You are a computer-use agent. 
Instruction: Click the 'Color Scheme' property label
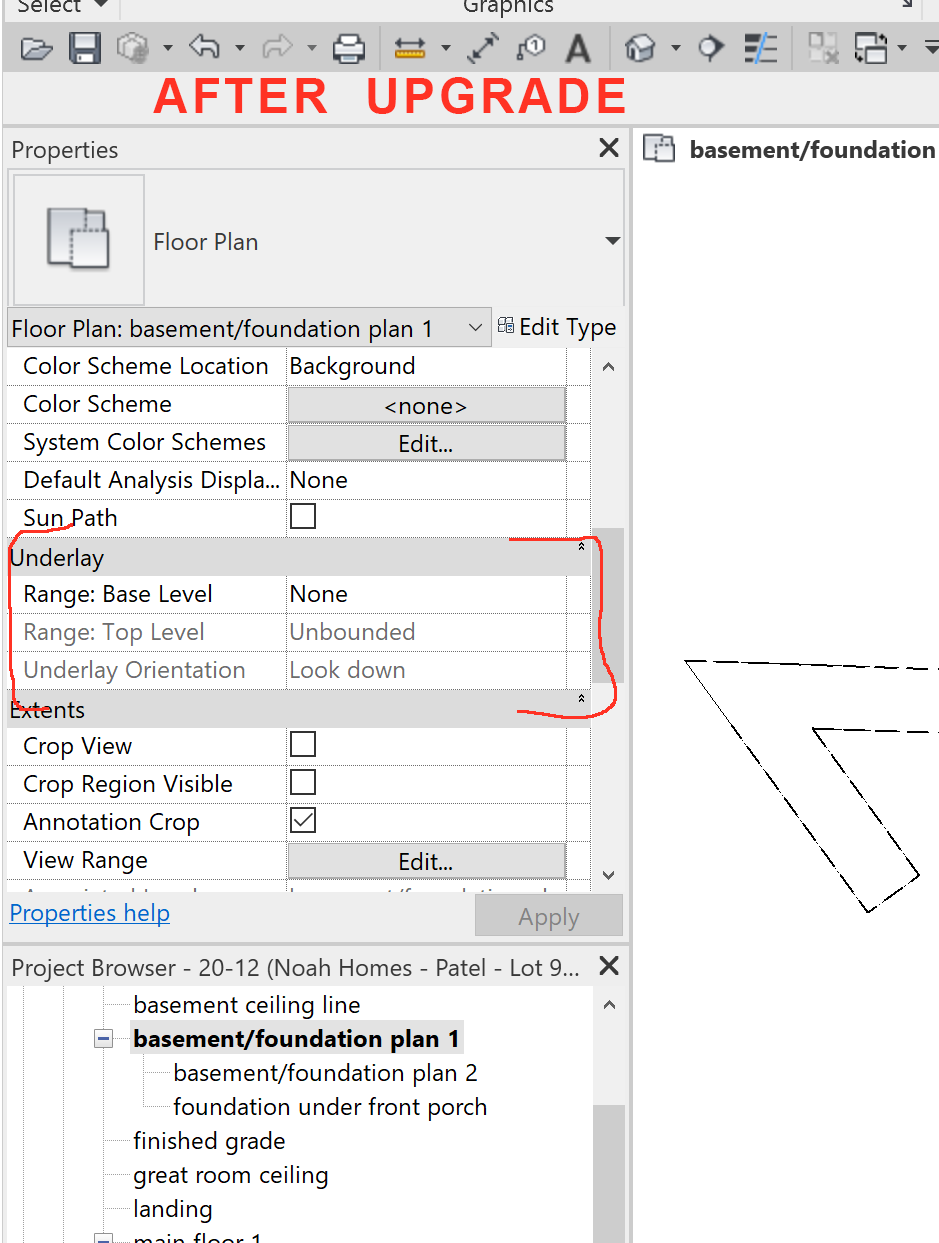click(x=97, y=404)
